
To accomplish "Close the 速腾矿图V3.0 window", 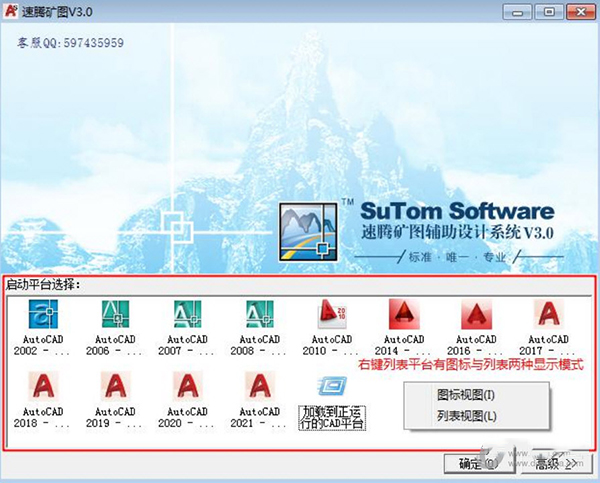I will pos(580,12).
